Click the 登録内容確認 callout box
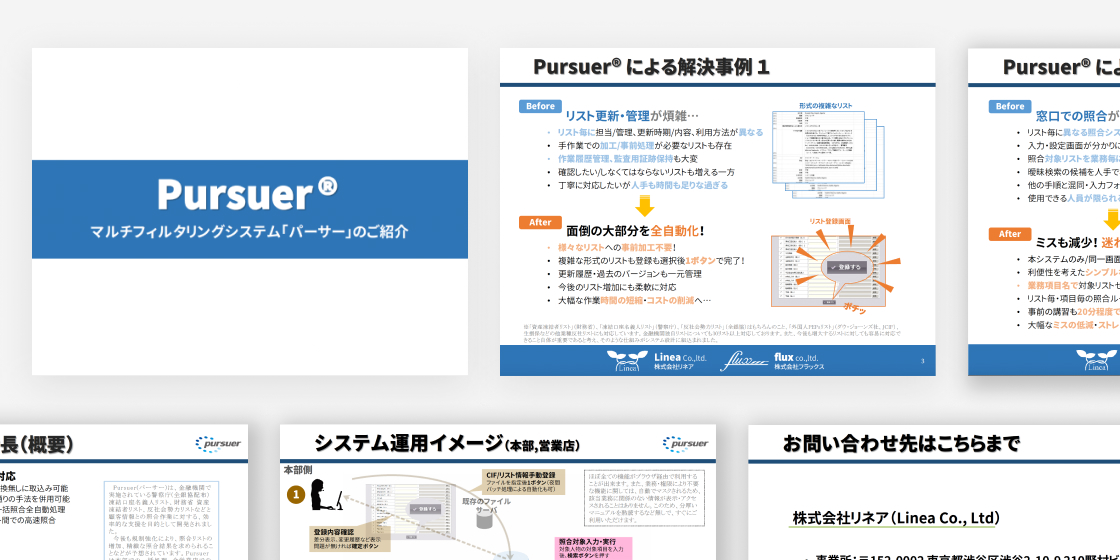 (x=350, y=540)
